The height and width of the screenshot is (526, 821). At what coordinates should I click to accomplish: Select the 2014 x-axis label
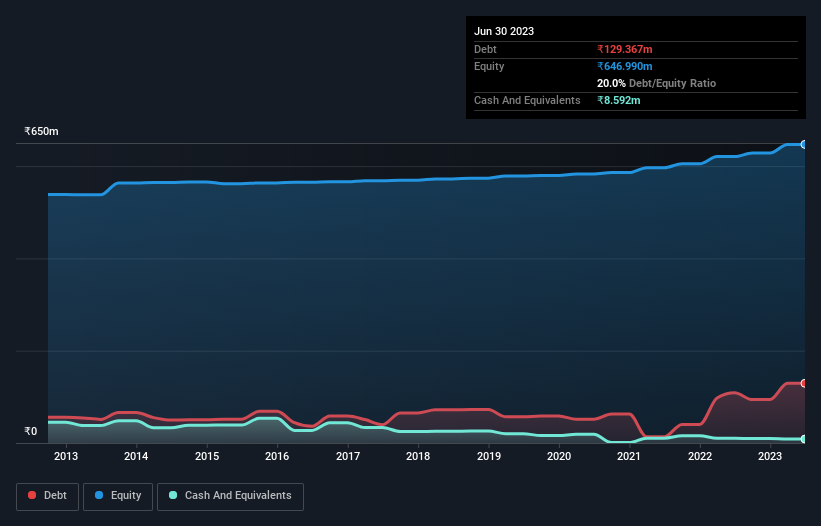(x=136, y=456)
